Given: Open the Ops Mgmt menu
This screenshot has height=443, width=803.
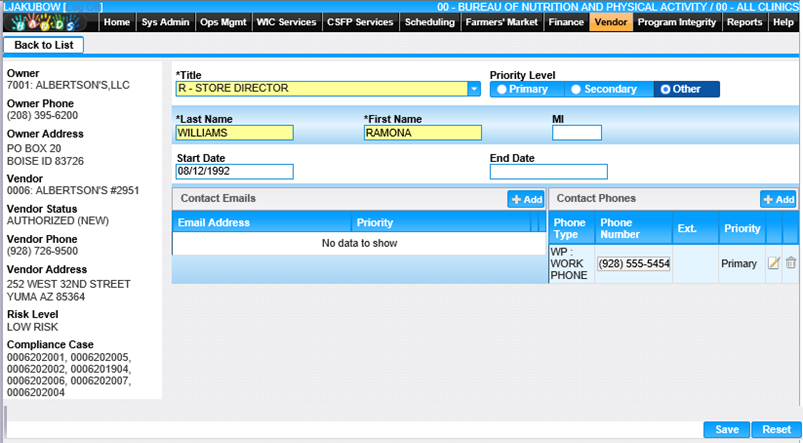Looking at the screenshot, I should click(223, 22).
